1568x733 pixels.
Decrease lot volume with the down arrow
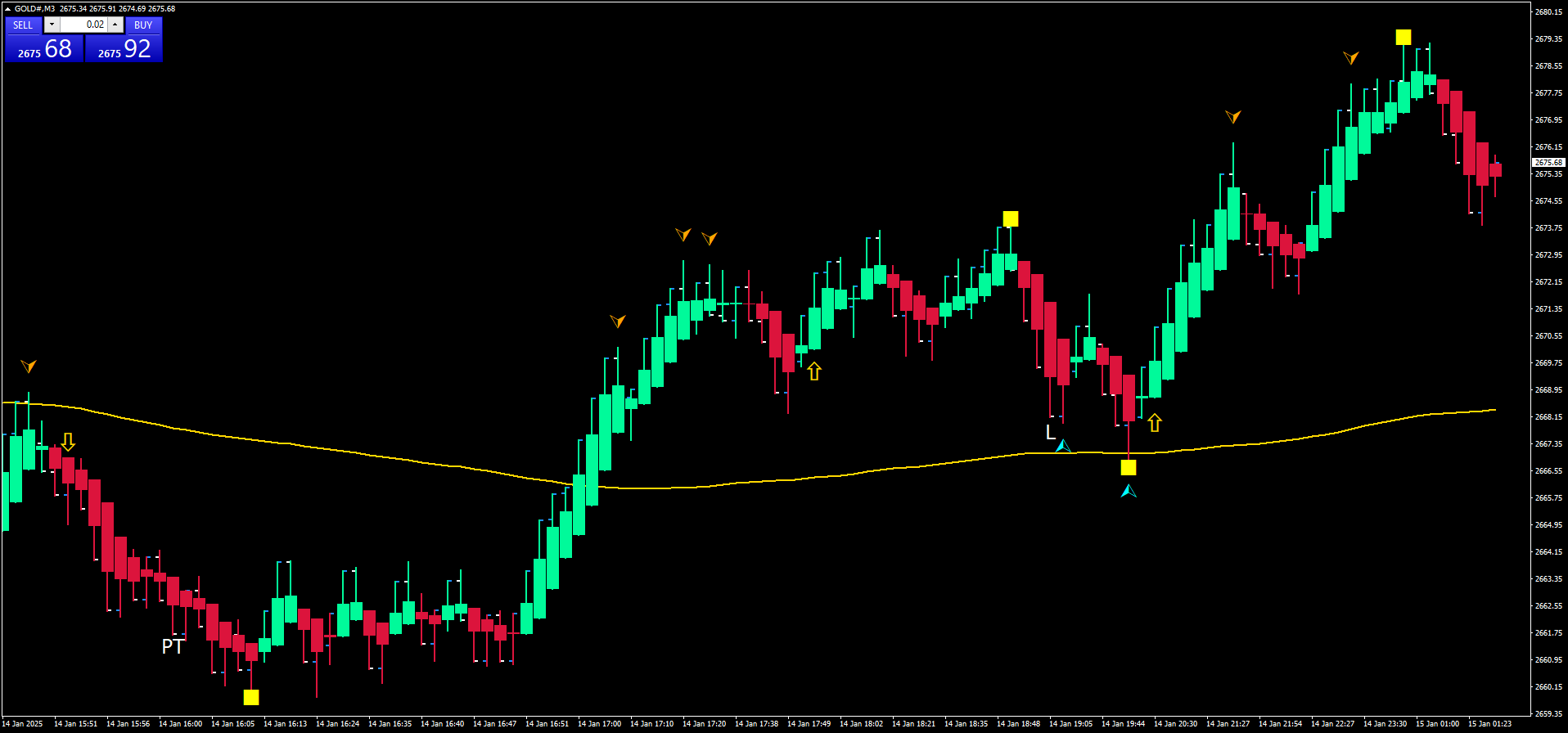pos(52,25)
